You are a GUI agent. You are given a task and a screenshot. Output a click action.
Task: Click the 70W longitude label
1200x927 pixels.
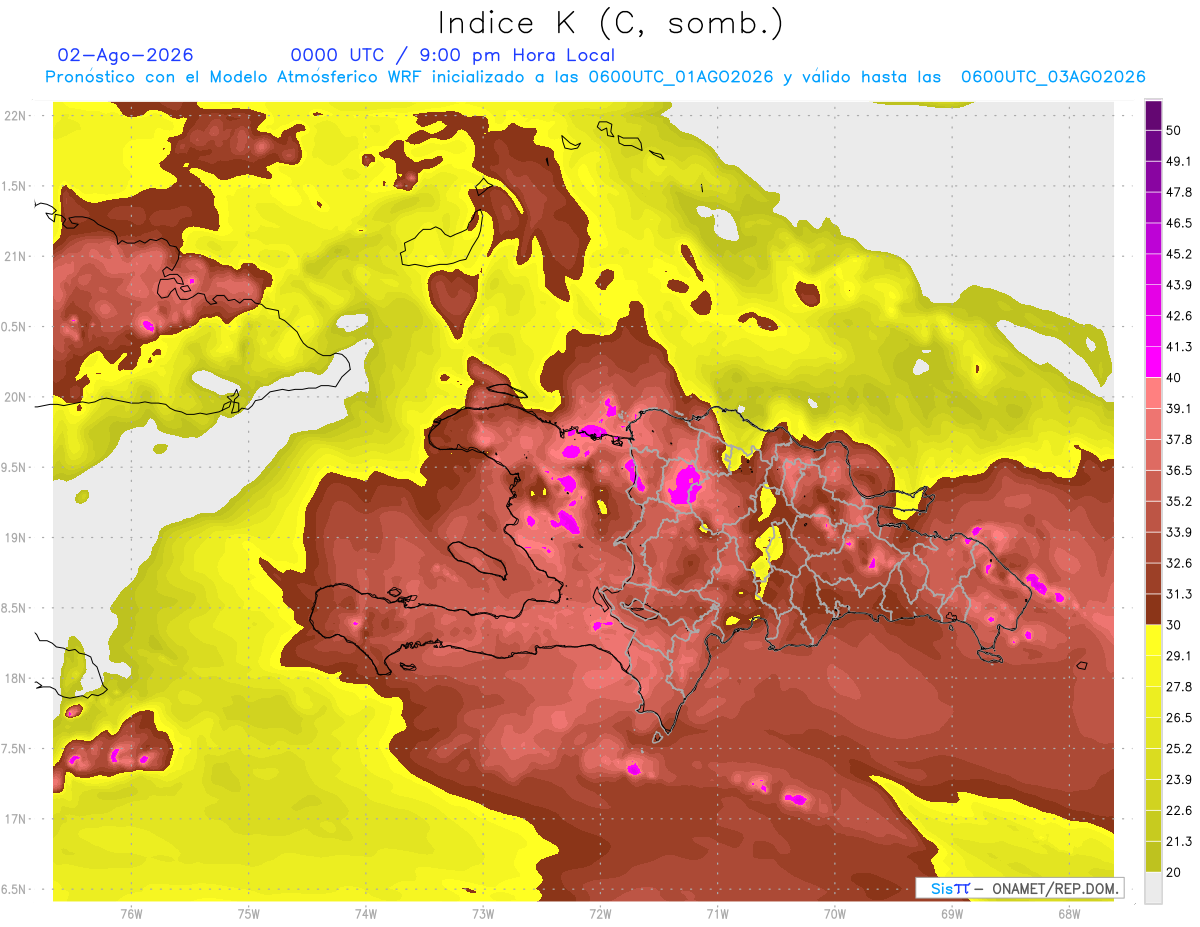click(835, 913)
